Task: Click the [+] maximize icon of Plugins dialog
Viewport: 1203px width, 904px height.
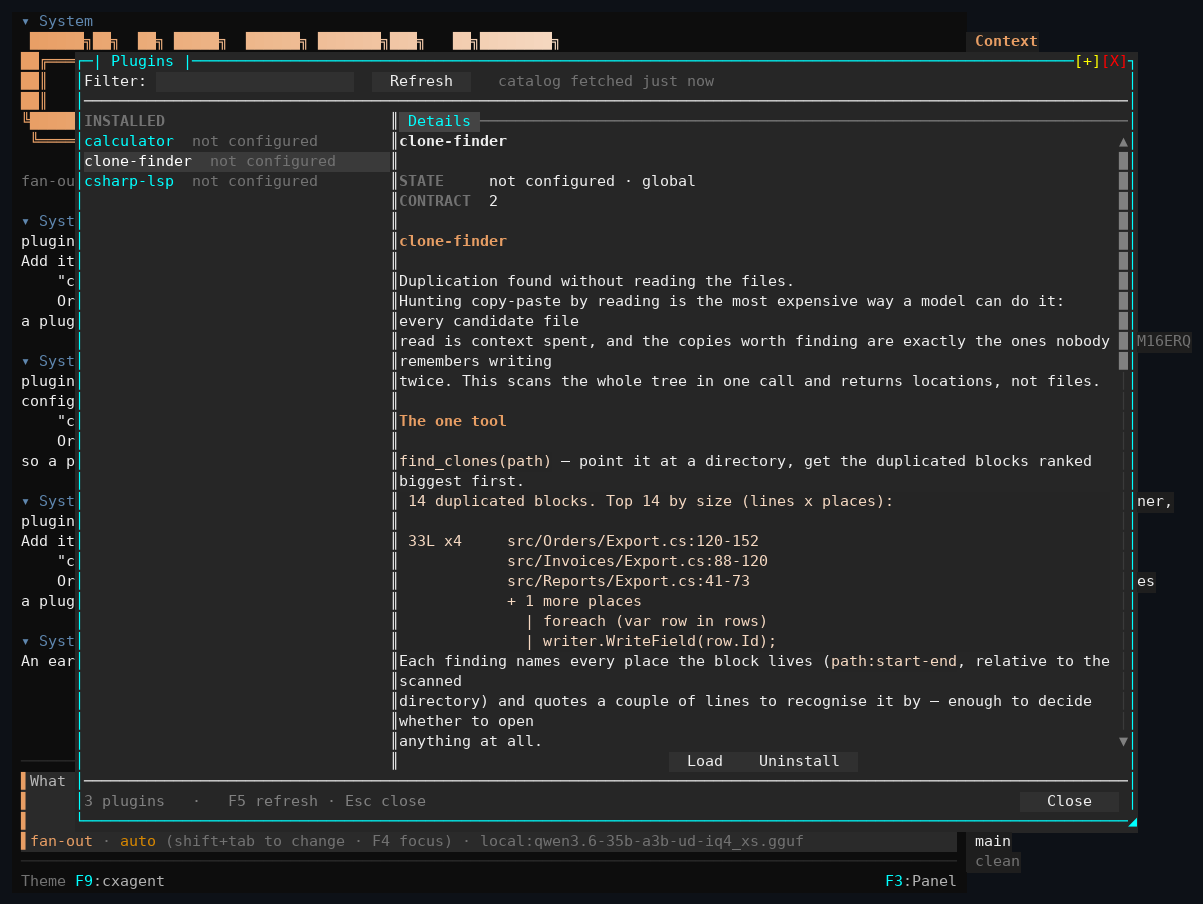Action: pos(1087,61)
